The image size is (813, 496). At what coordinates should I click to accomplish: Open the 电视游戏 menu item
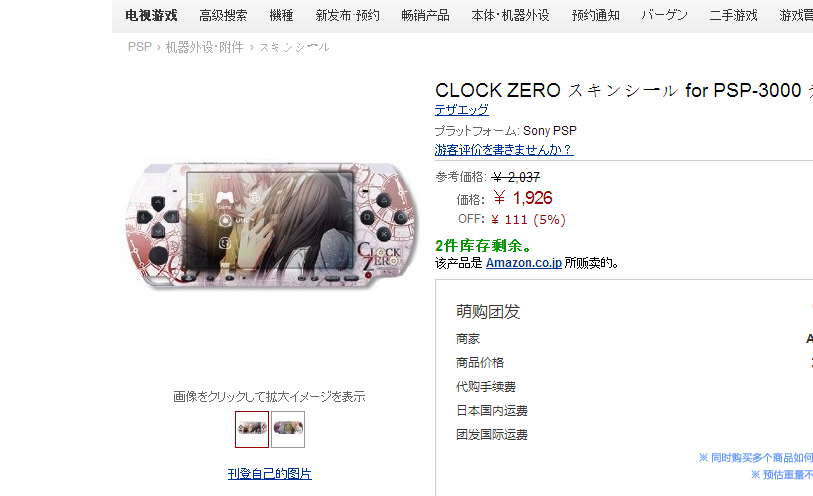151,16
